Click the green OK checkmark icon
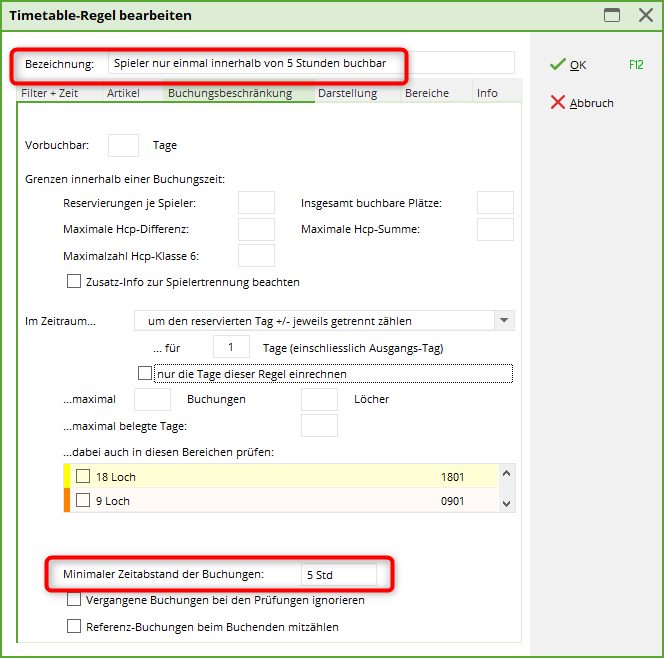This screenshot has width=664, height=658. coord(558,65)
